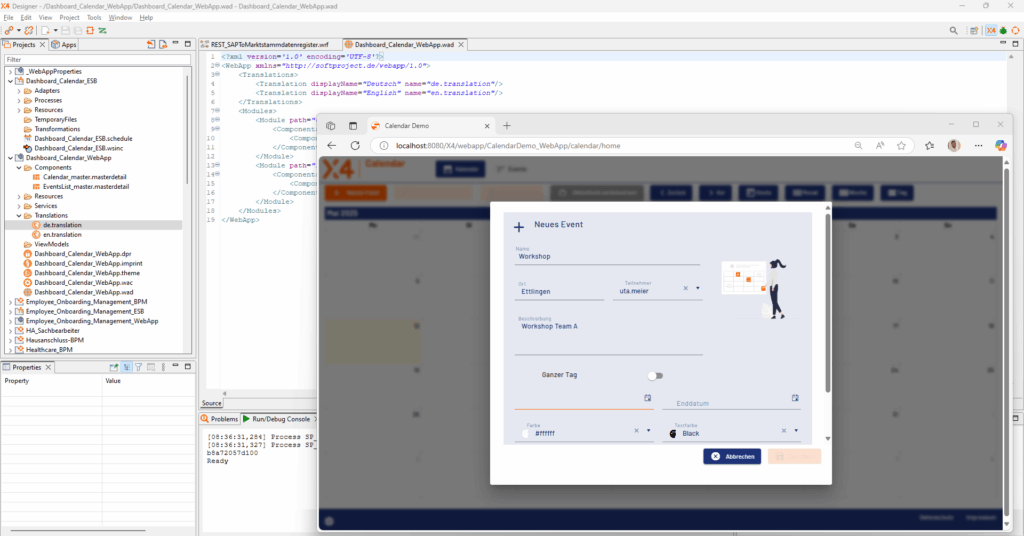Click the Copilot icon in browser toolbar
The width and height of the screenshot is (1024, 536).
click(x=1000, y=145)
